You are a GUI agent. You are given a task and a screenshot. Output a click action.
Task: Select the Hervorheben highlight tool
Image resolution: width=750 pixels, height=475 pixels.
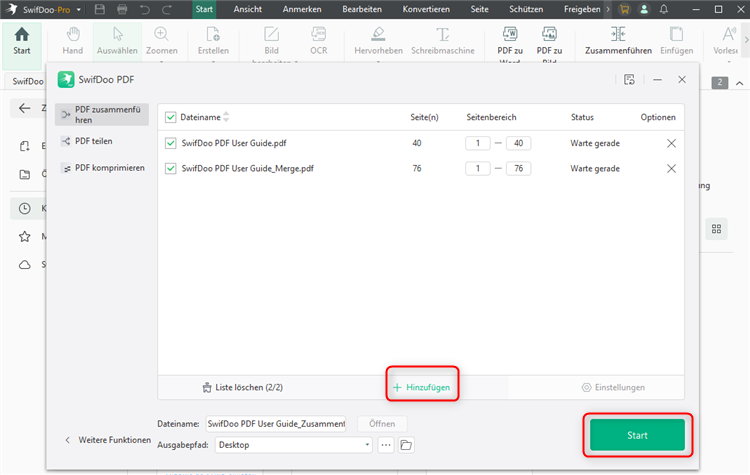pos(378,41)
